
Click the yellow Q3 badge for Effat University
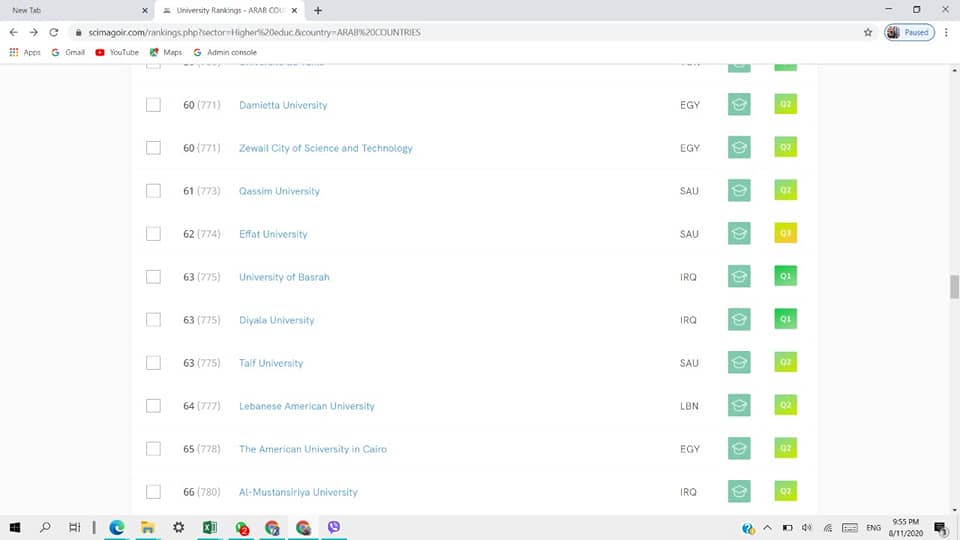[x=786, y=233]
